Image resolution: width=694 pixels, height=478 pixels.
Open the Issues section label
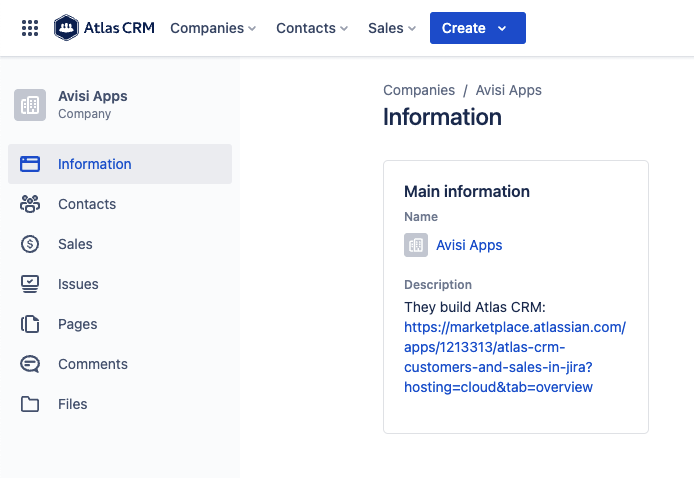point(78,284)
